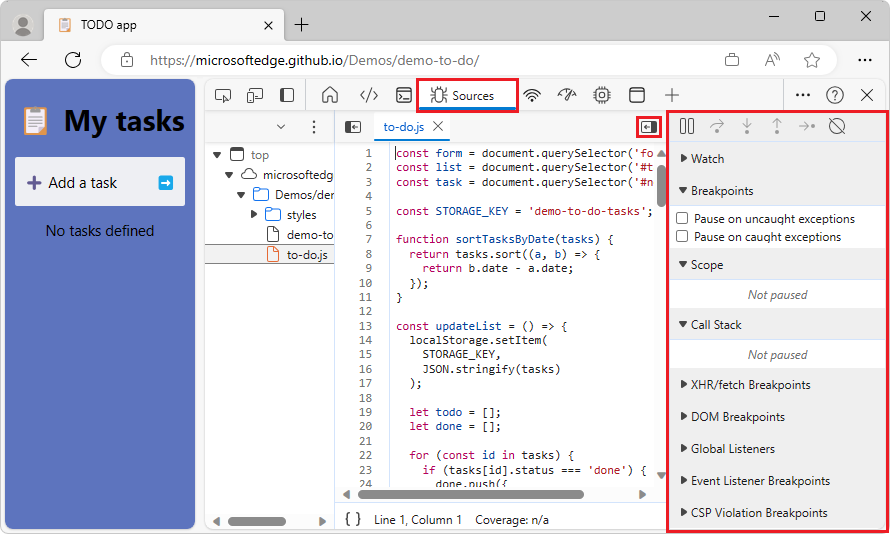Collapse the top frame tree node

(217, 155)
